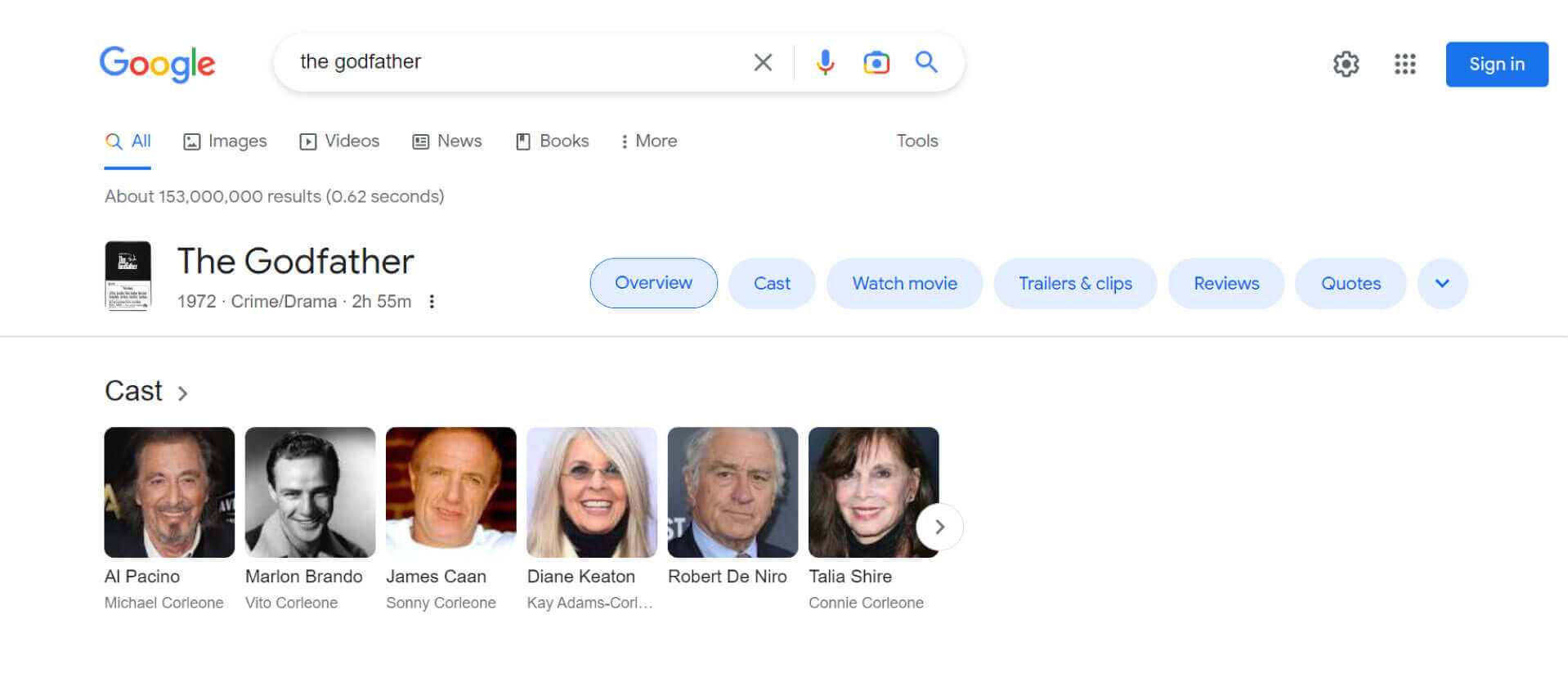This screenshot has height=678, width=1568.
Task: Open search by image camera icon
Action: 876,62
